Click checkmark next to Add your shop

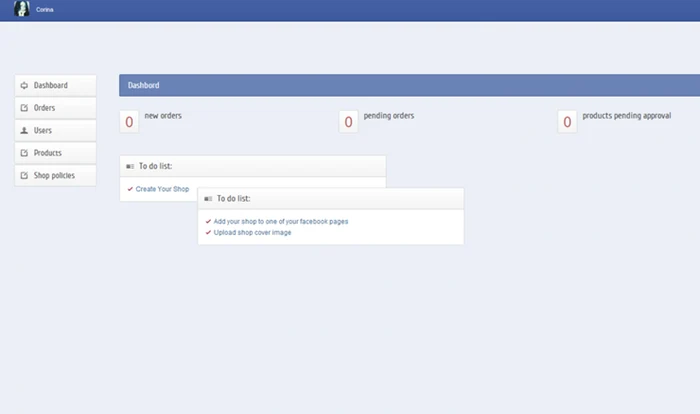(x=208, y=222)
